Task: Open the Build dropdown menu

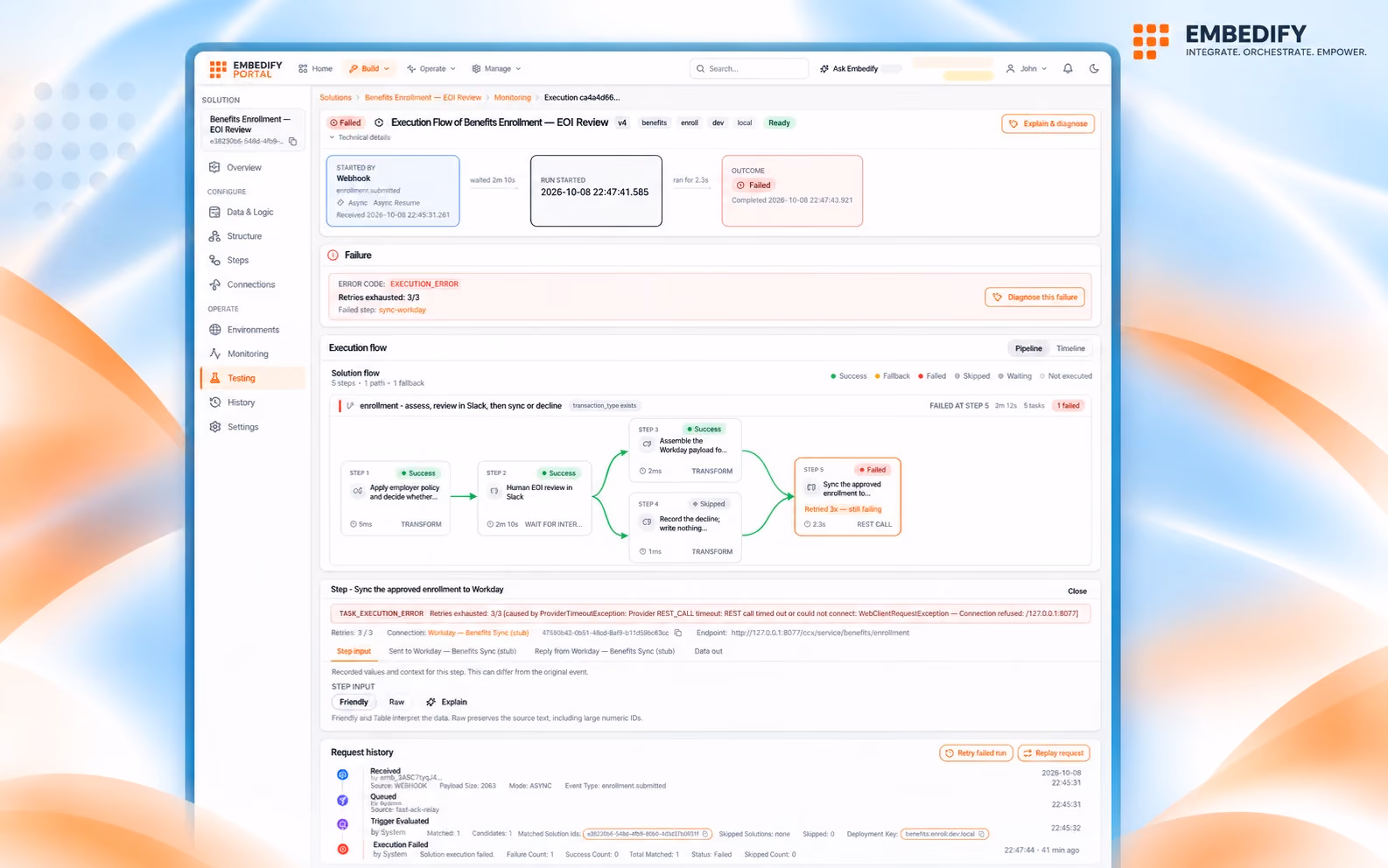Action: point(369,68)
